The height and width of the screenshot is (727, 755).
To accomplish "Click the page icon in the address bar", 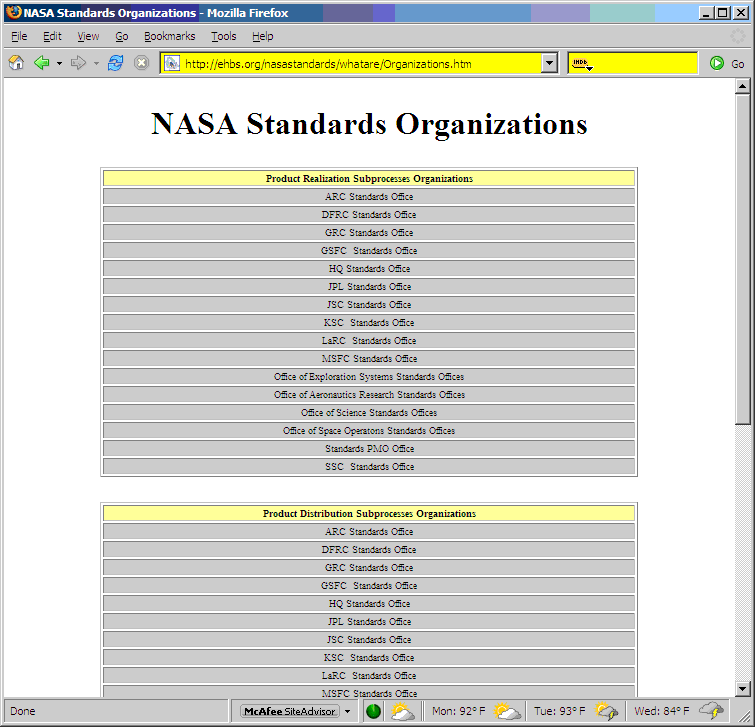I will click(172, 64).
